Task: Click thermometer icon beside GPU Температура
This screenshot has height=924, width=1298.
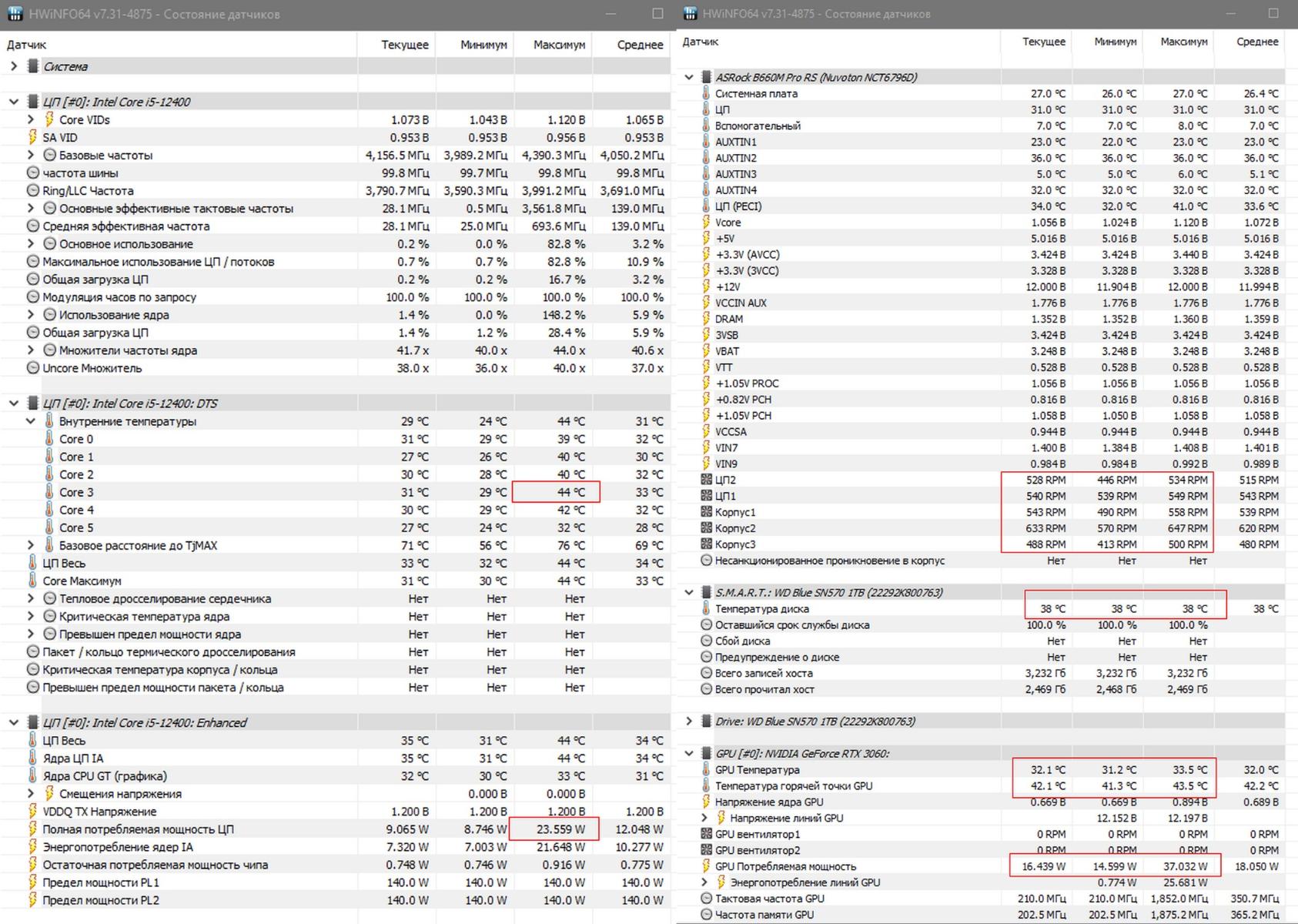Action: (x=706, y=769)
